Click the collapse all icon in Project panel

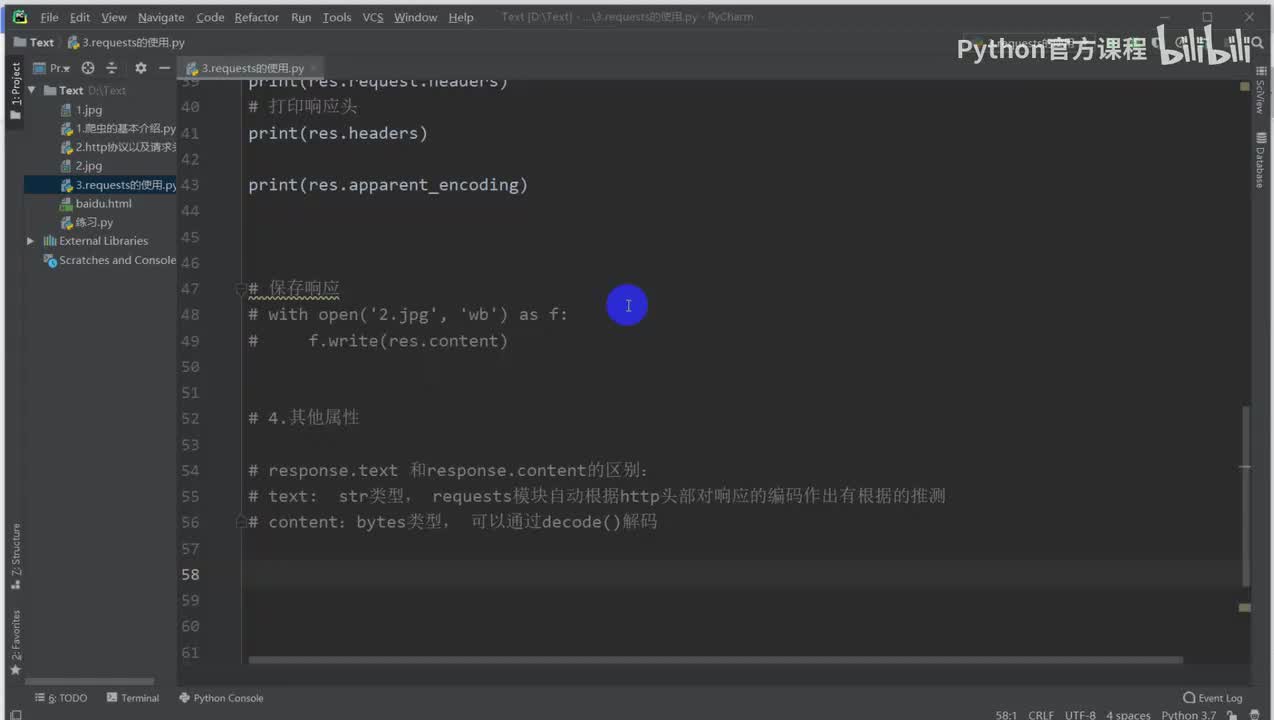point(112,68)
